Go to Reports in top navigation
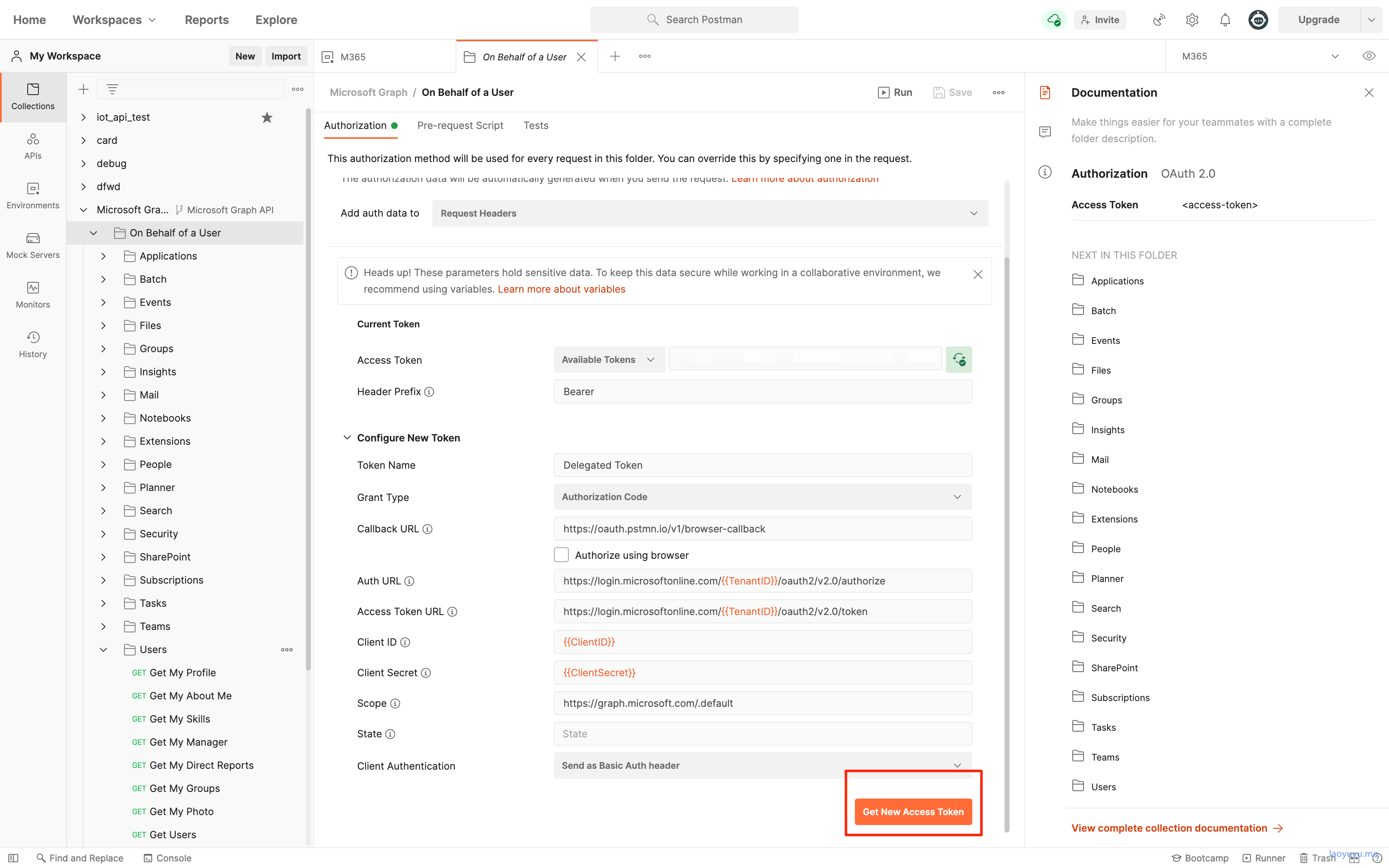The image size is (1389, 868). click(207, 19)
